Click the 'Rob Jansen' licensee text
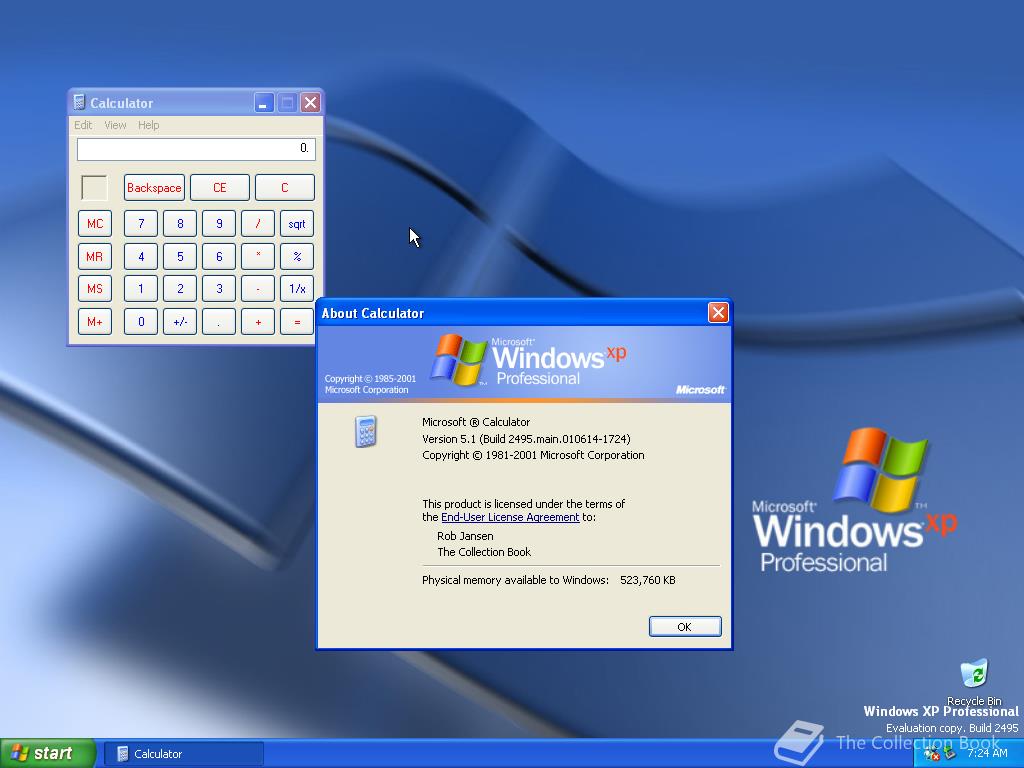The image size is (1024, 768). [x=465, y=536]
